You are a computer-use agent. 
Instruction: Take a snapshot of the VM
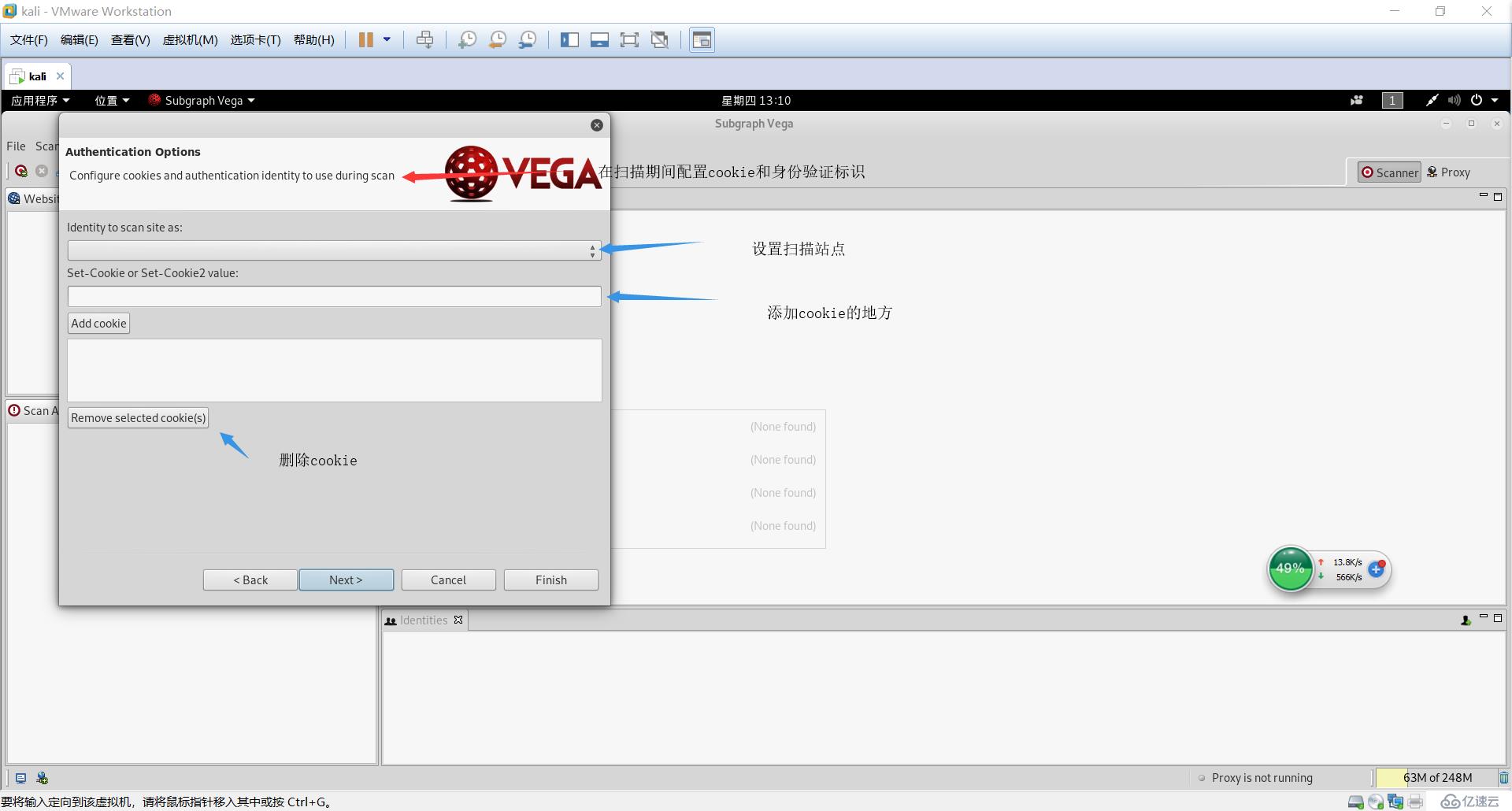[x=467, y=40]
